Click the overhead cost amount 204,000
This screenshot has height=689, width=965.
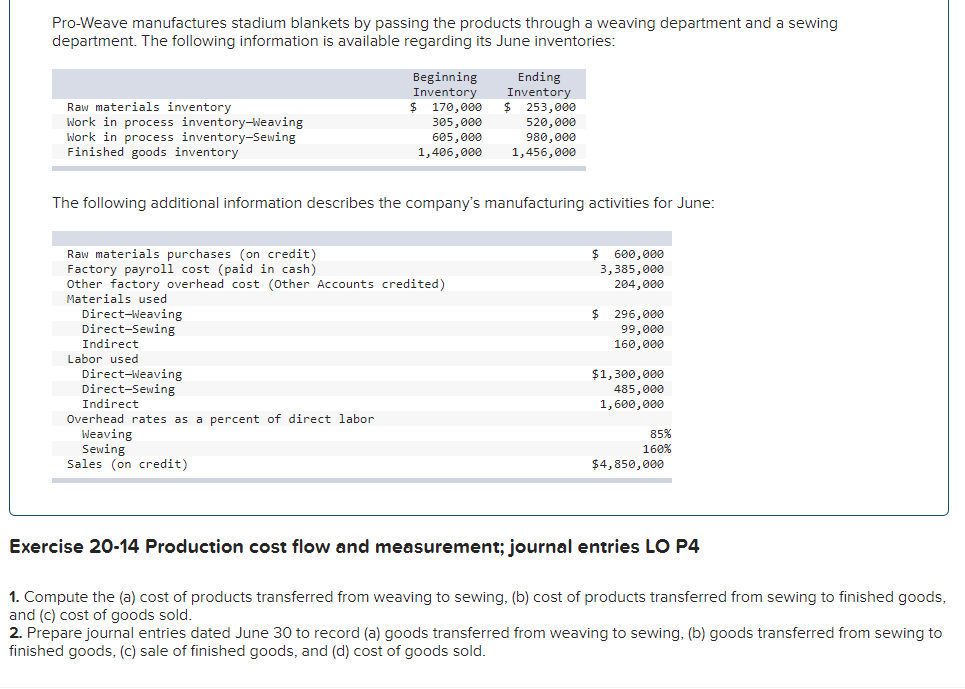(x=639, y=284)
